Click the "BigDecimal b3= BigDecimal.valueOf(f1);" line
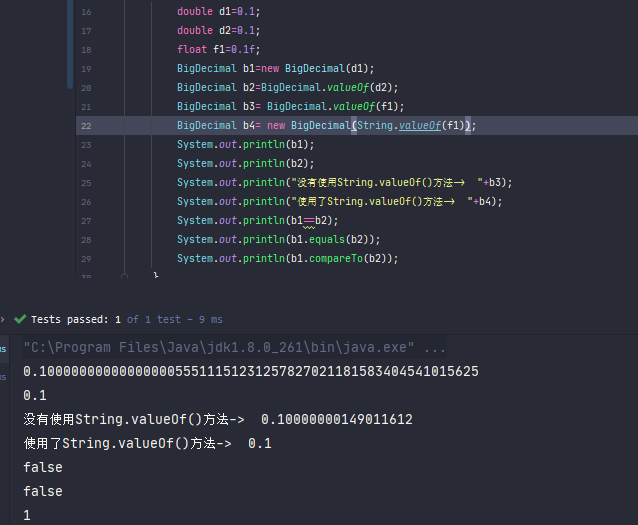The height and width of the screenshot is (525, 638). (x=291, y=107)
